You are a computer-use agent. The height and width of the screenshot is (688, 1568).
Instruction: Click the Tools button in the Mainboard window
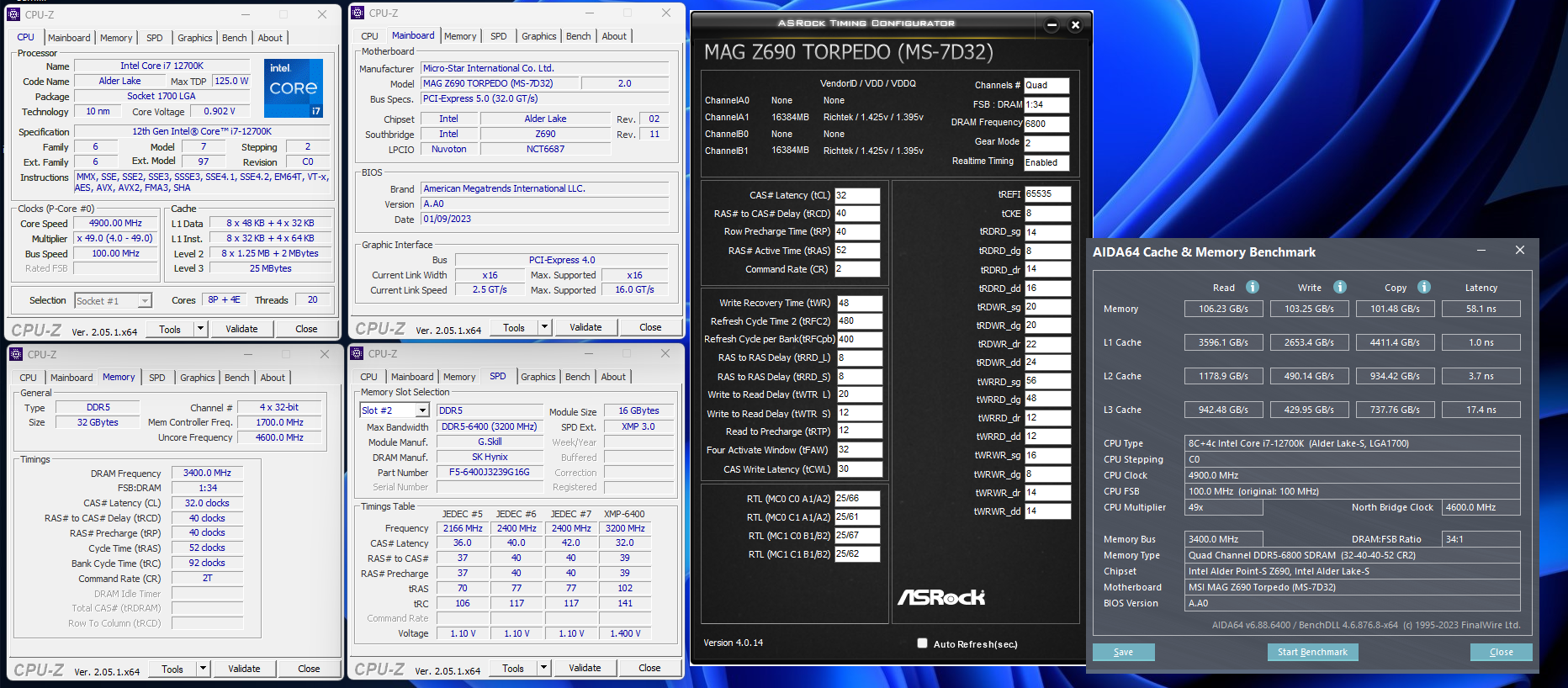[x=514, y=327]
